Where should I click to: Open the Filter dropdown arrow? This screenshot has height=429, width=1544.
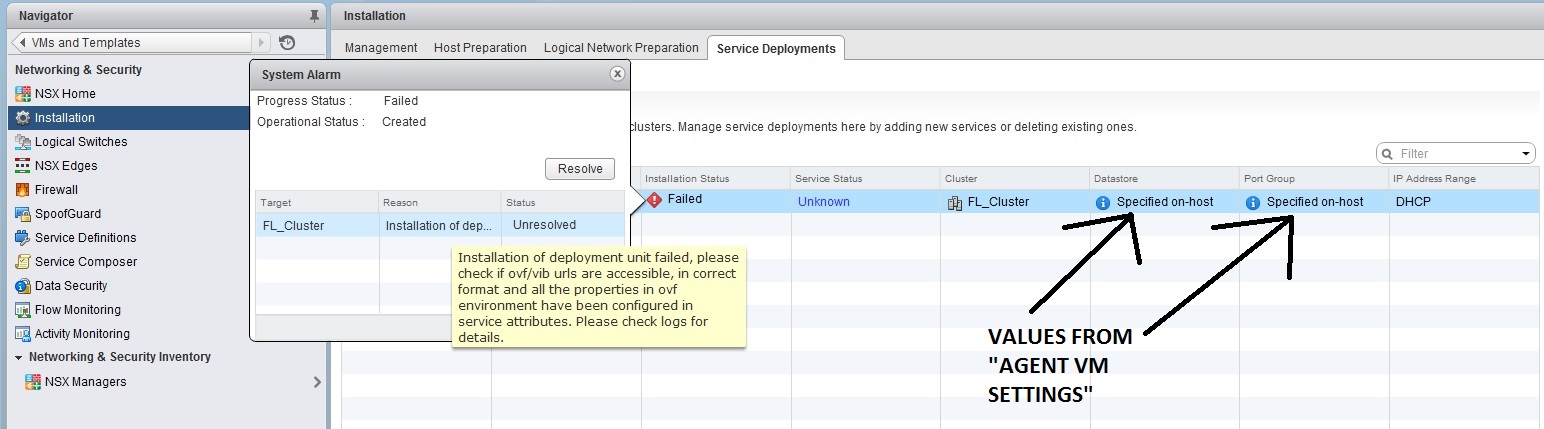point(1526,154)
